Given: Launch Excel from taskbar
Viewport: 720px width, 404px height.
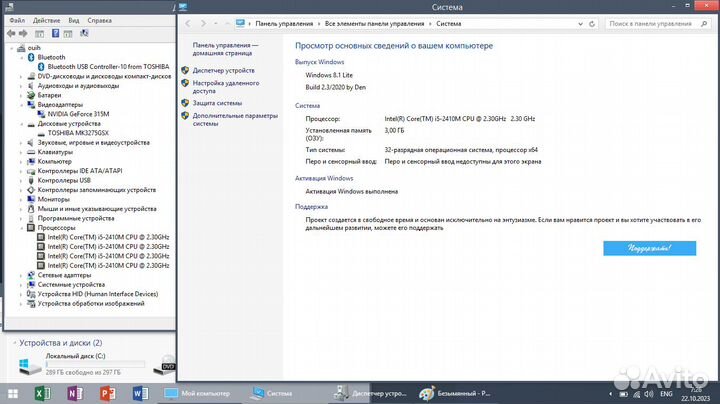Looking at the screenshot, I should pos(43,393).
